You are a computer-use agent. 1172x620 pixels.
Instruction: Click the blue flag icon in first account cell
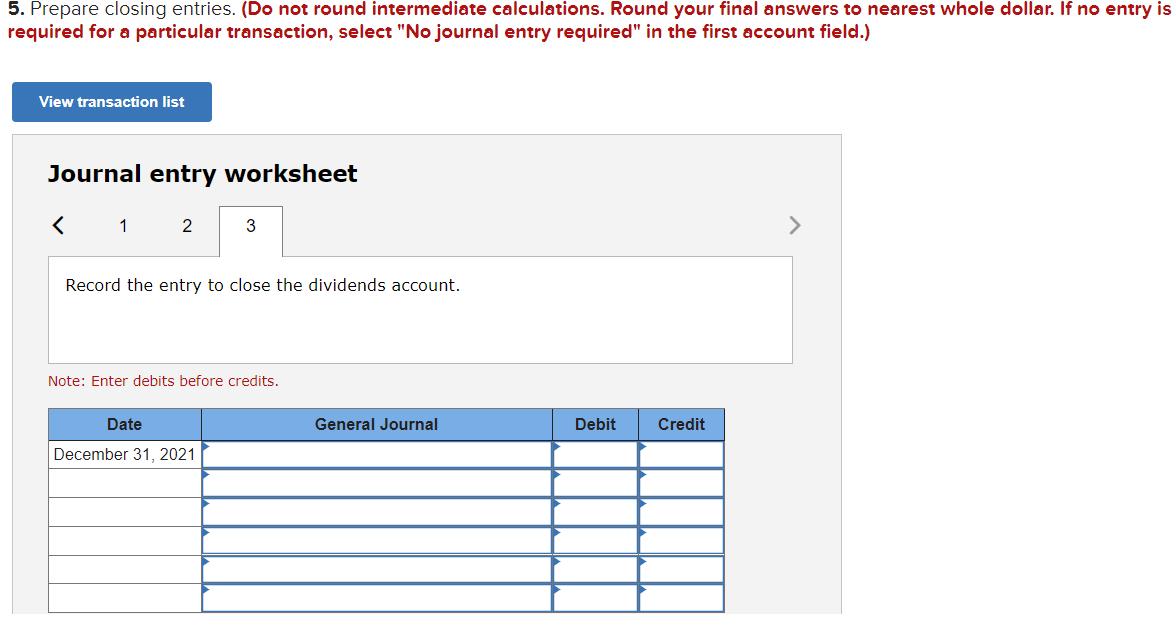(207, 447)
